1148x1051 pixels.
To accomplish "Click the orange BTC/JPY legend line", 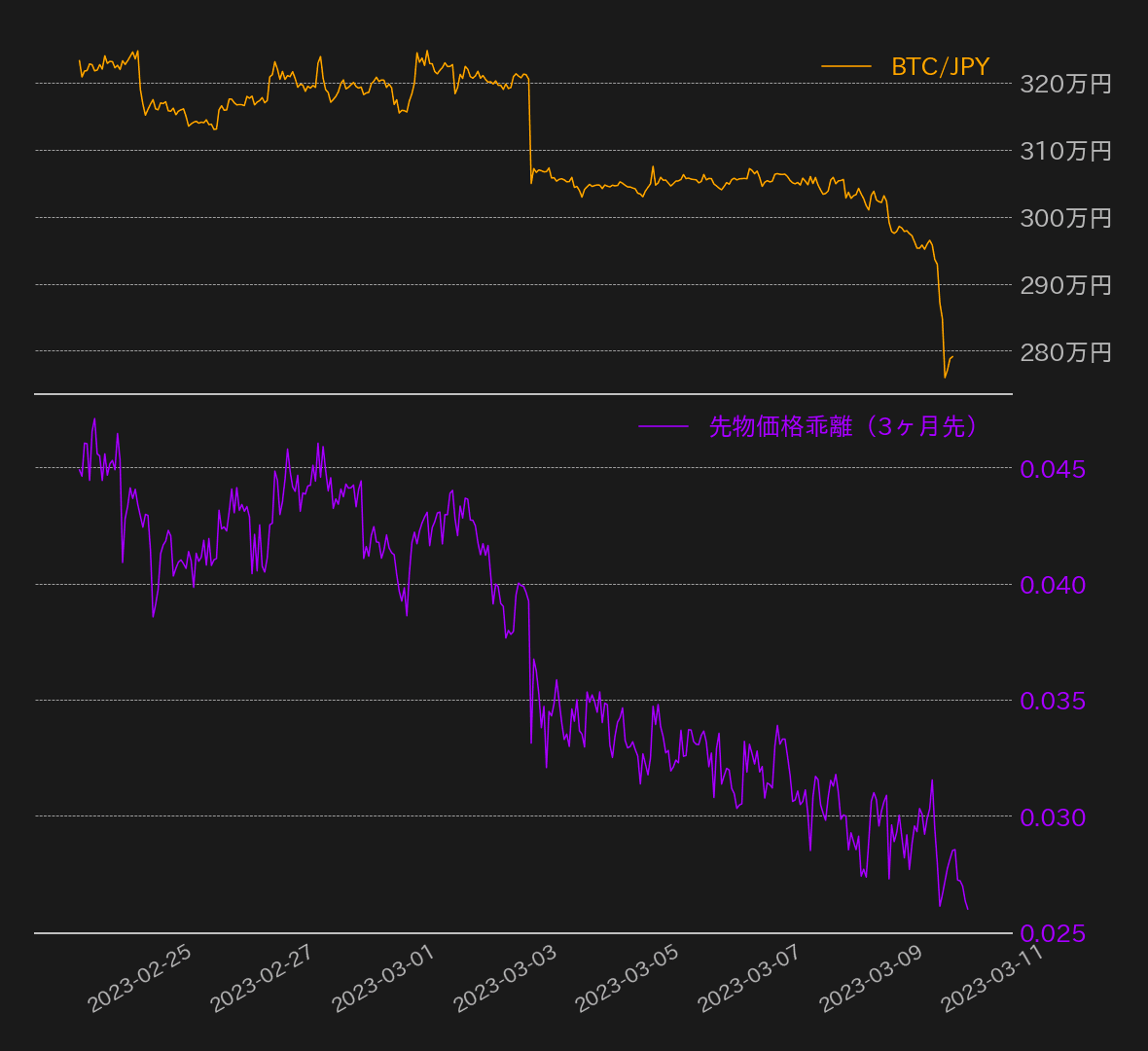I will (846, 66).
